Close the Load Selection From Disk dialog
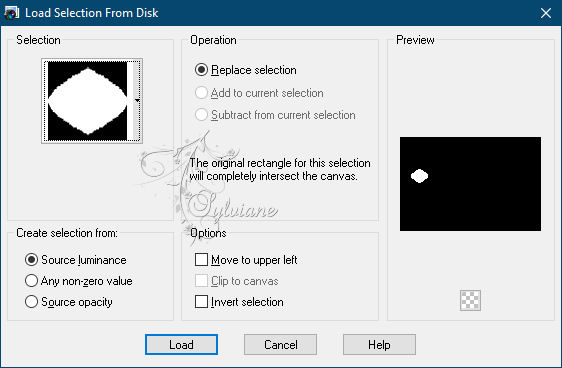Screen dimensions: 562x368 tap(546, 13)
